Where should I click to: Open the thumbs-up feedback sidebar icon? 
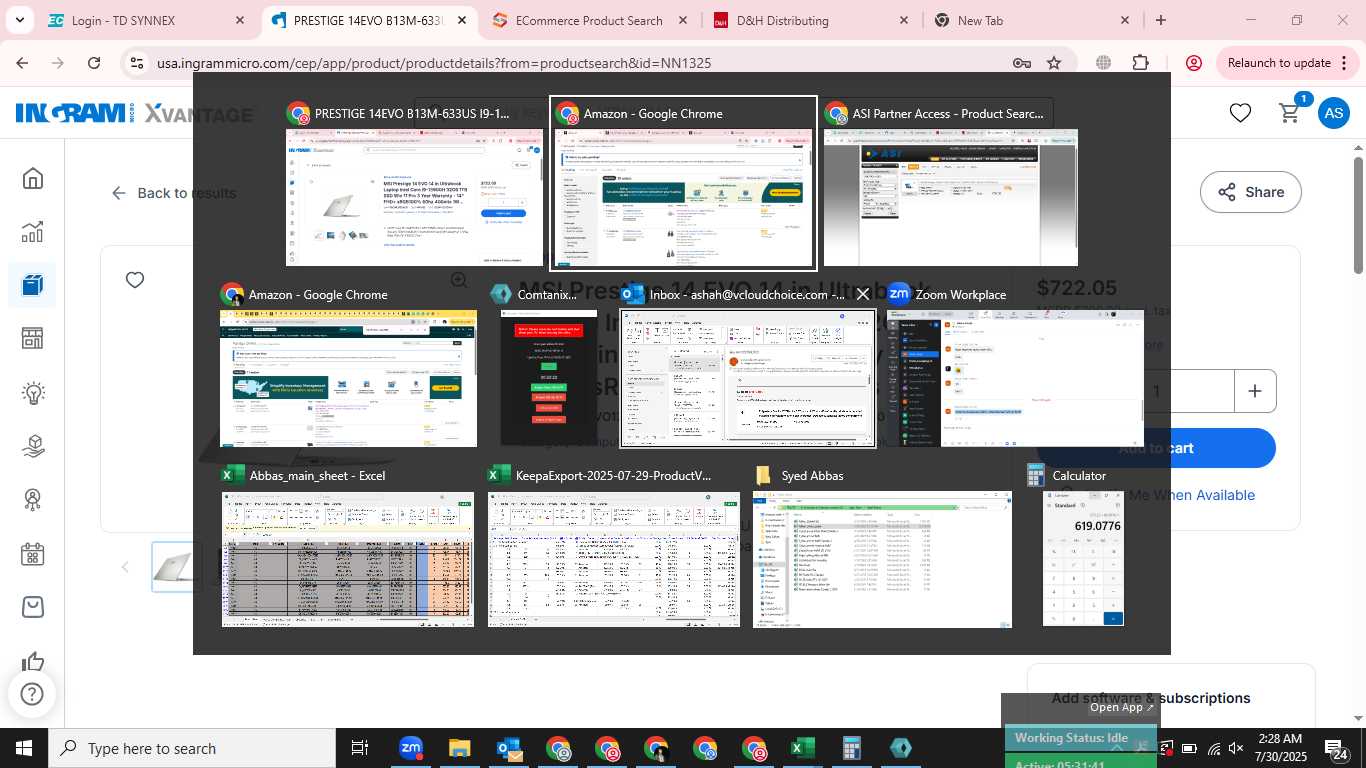click(x=33, y=661)
